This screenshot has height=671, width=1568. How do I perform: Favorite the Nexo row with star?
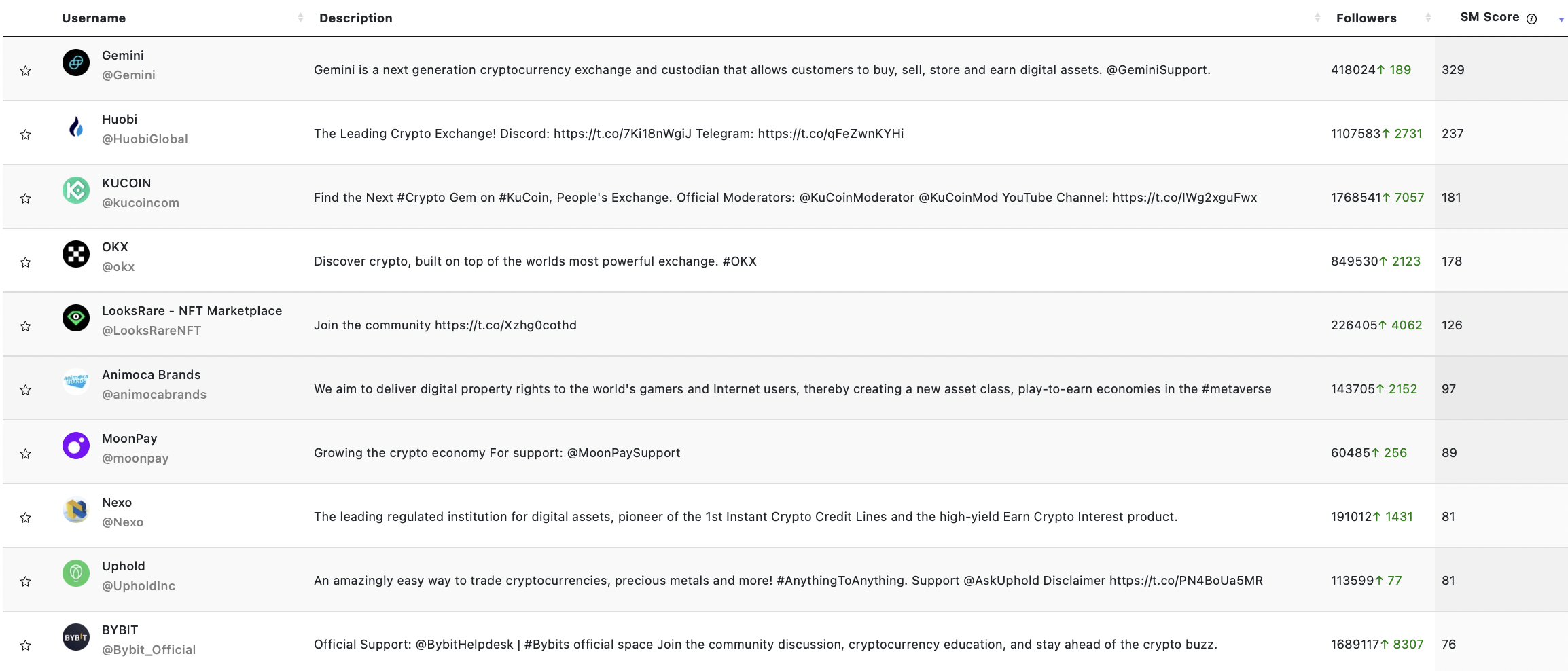[26, 518]
